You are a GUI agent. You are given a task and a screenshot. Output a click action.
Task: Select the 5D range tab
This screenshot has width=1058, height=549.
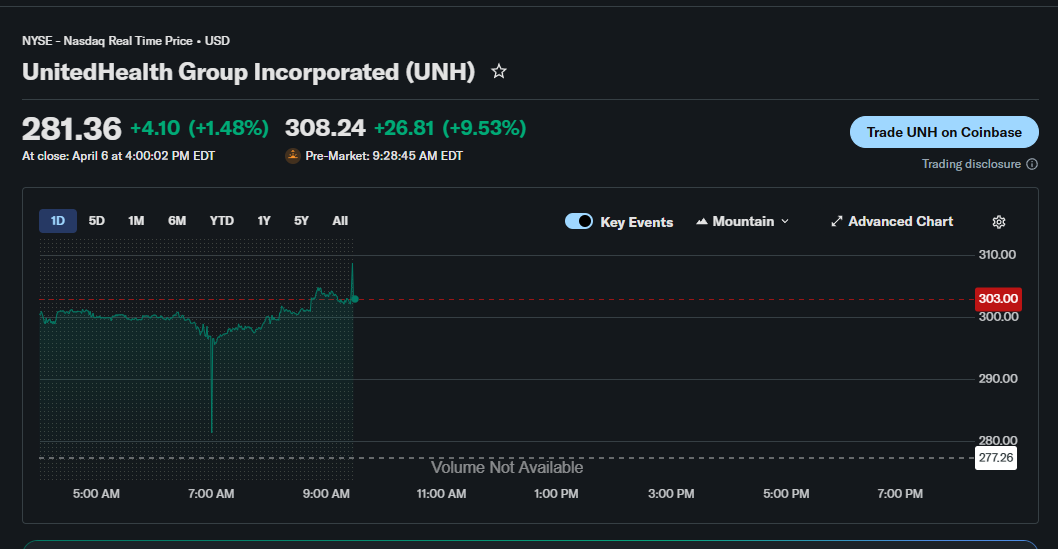coord(96,221)
